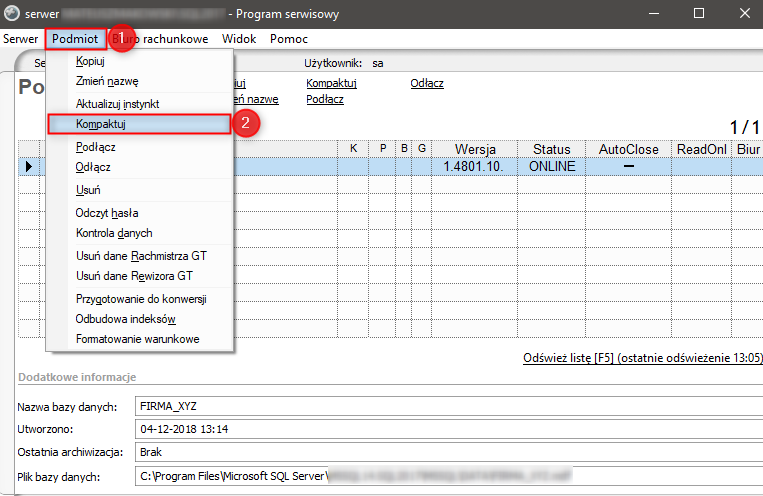Click the application icon in title bar

click(12, 14)
